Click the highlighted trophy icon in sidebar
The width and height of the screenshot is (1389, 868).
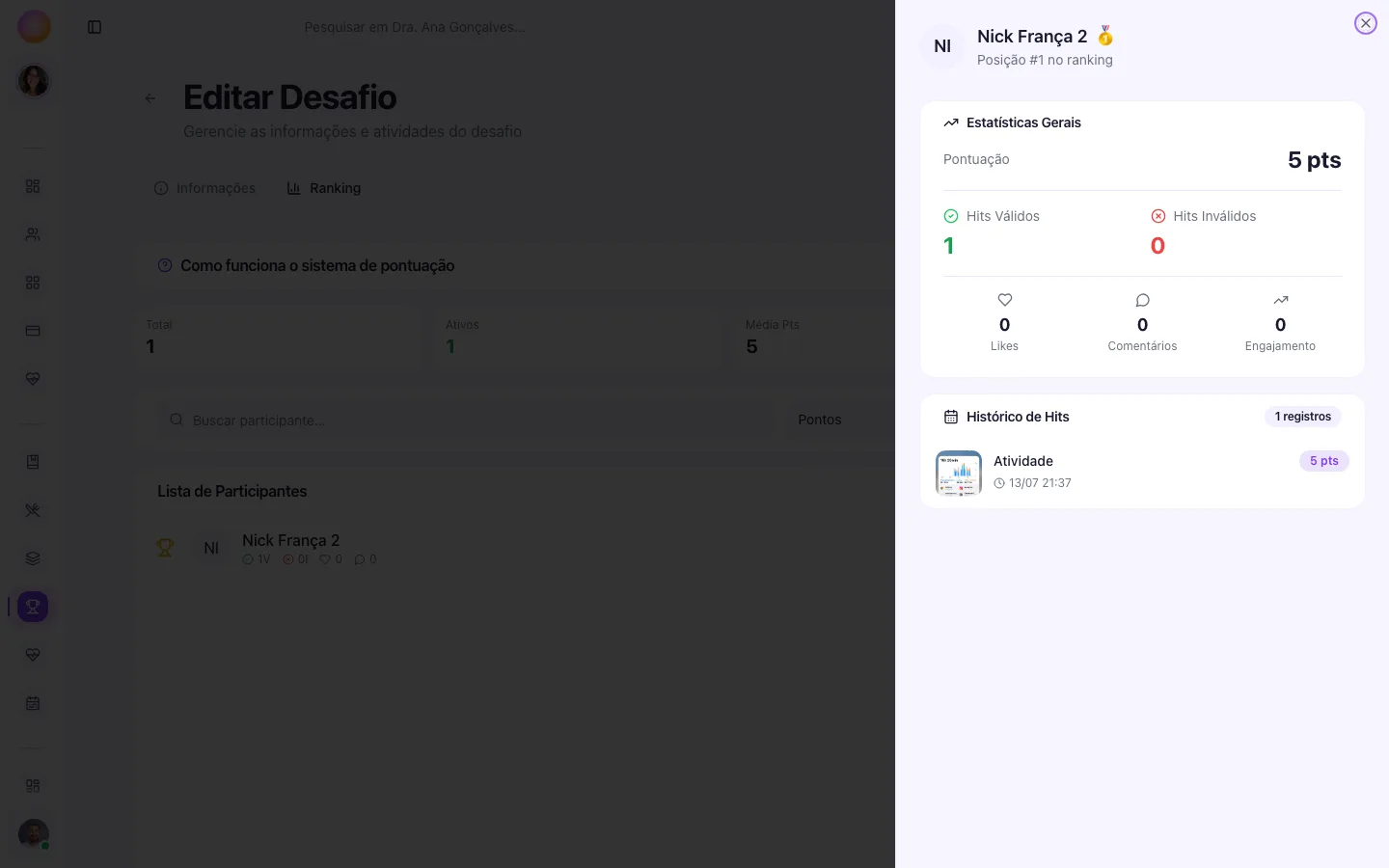(x=33, y=607)
